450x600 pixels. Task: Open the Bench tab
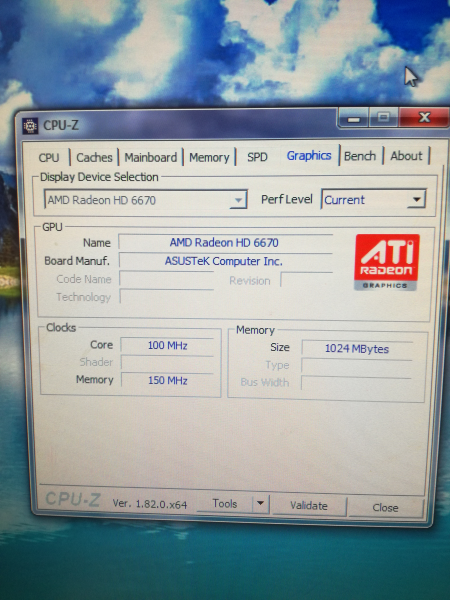point(360,156)
